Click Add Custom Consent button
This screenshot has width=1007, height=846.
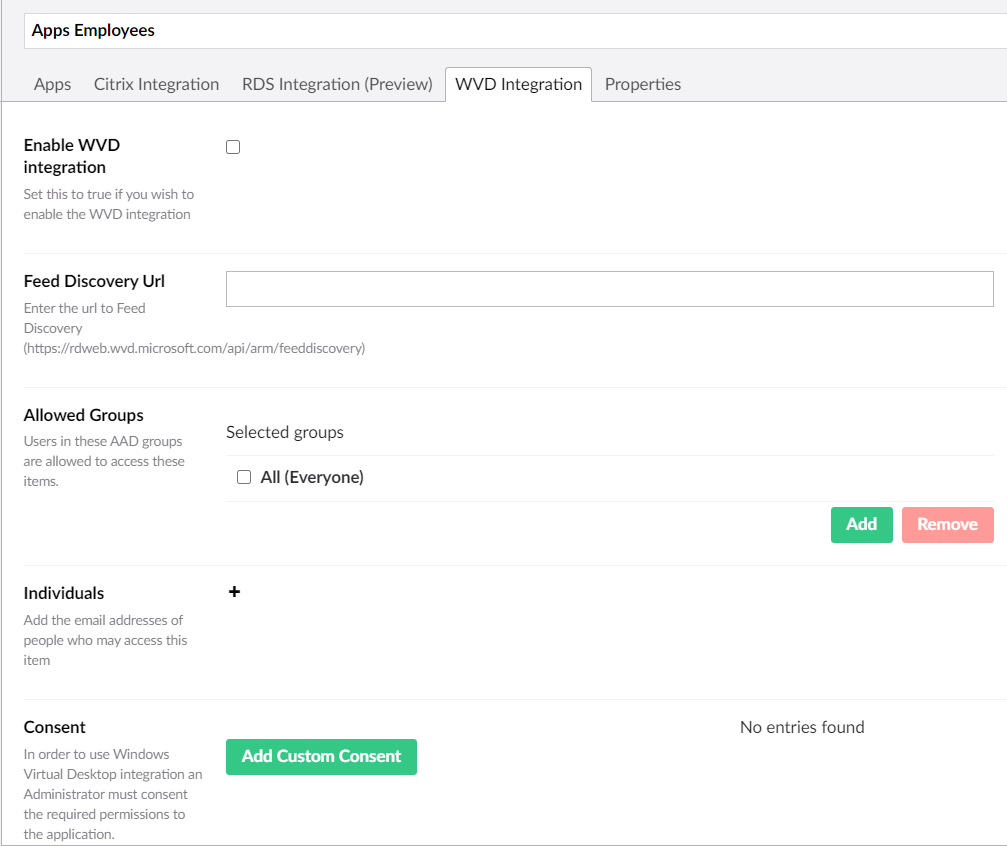coord(321,756)
